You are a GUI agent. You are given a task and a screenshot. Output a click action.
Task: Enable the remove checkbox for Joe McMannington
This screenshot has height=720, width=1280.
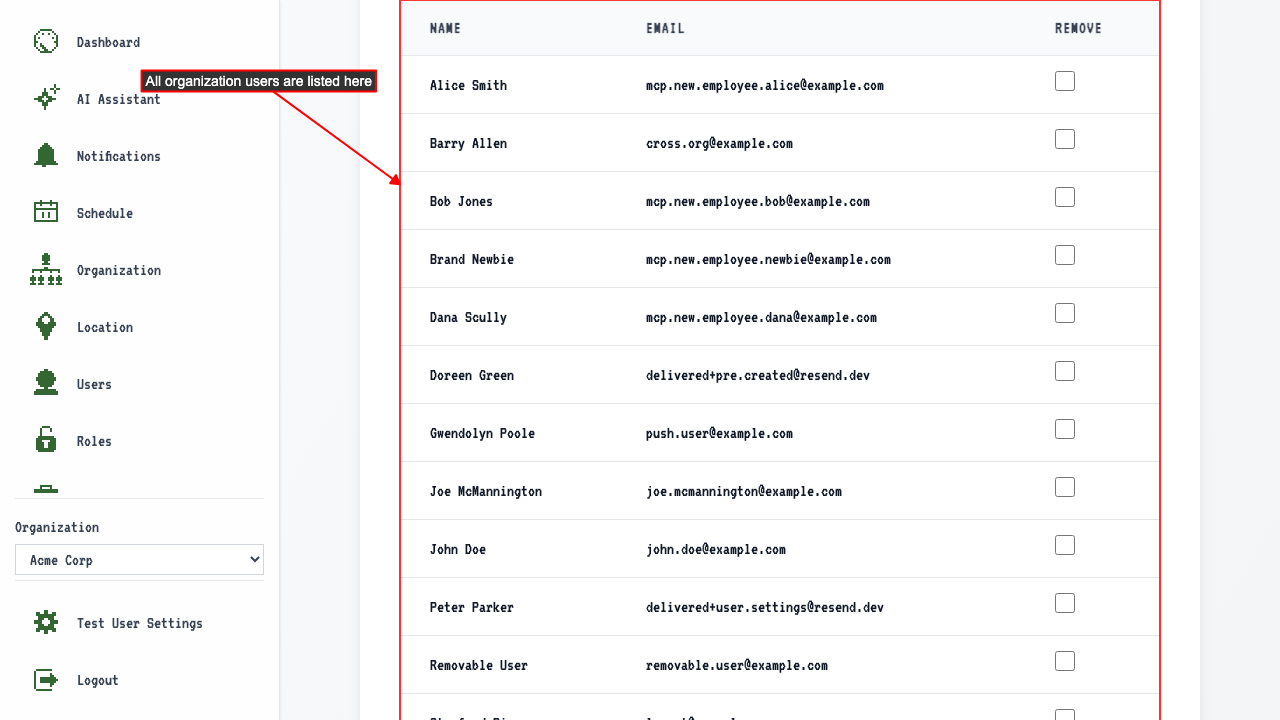coord(1065,487)
